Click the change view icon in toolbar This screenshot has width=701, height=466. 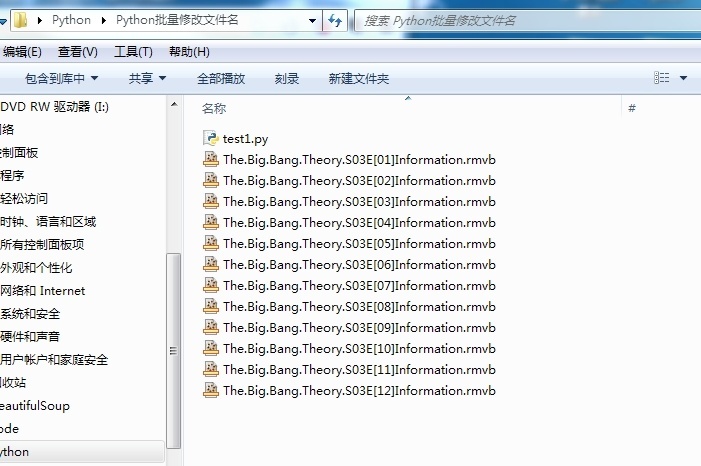[662, 78]
